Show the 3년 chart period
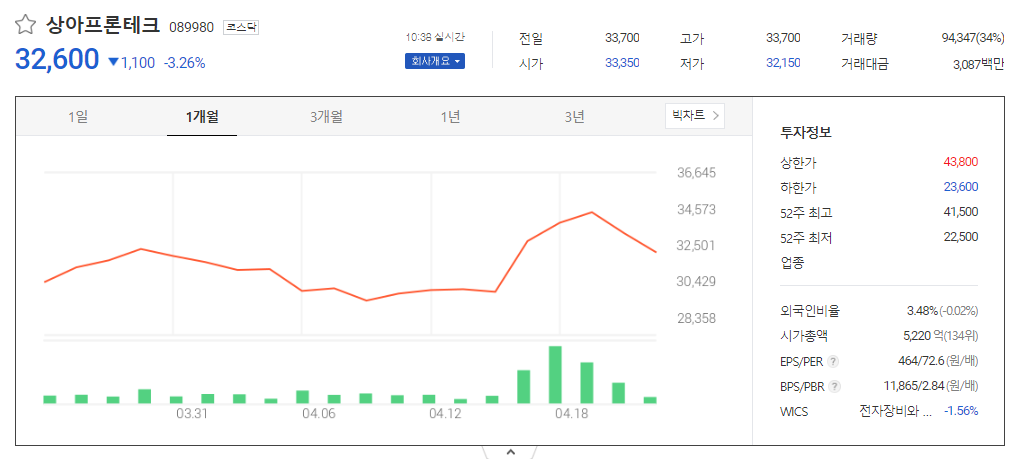This screenshot has height=459, width=1029. point(574,117)
